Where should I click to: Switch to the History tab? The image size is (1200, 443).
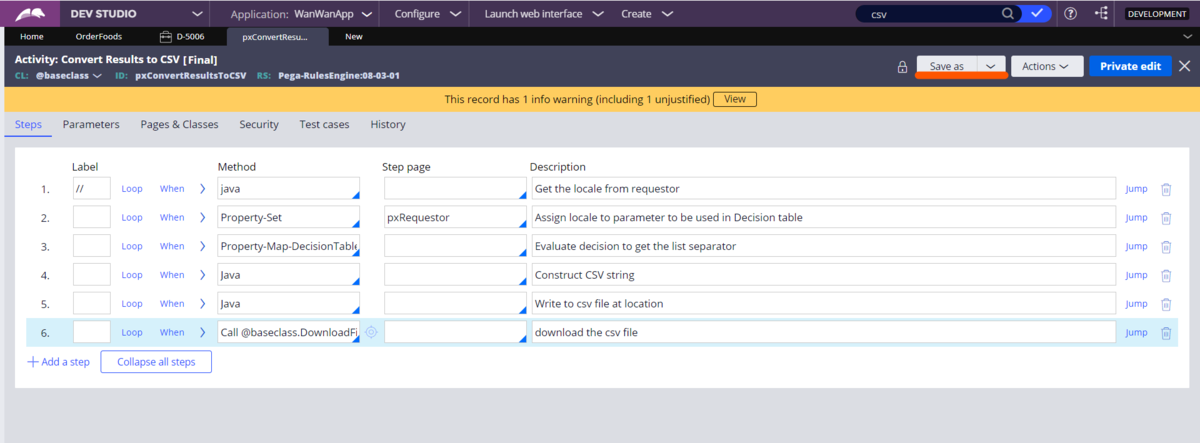(x=388, y=124)
